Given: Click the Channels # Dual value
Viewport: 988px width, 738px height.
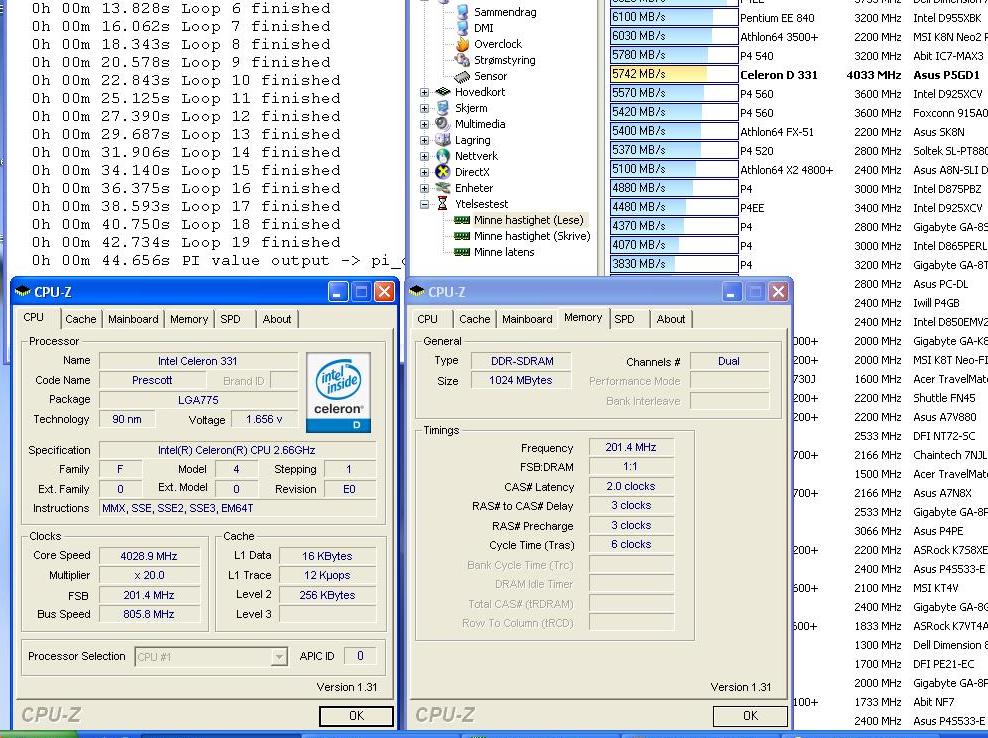Looking at the screenshot, I should tap(729, 361).
